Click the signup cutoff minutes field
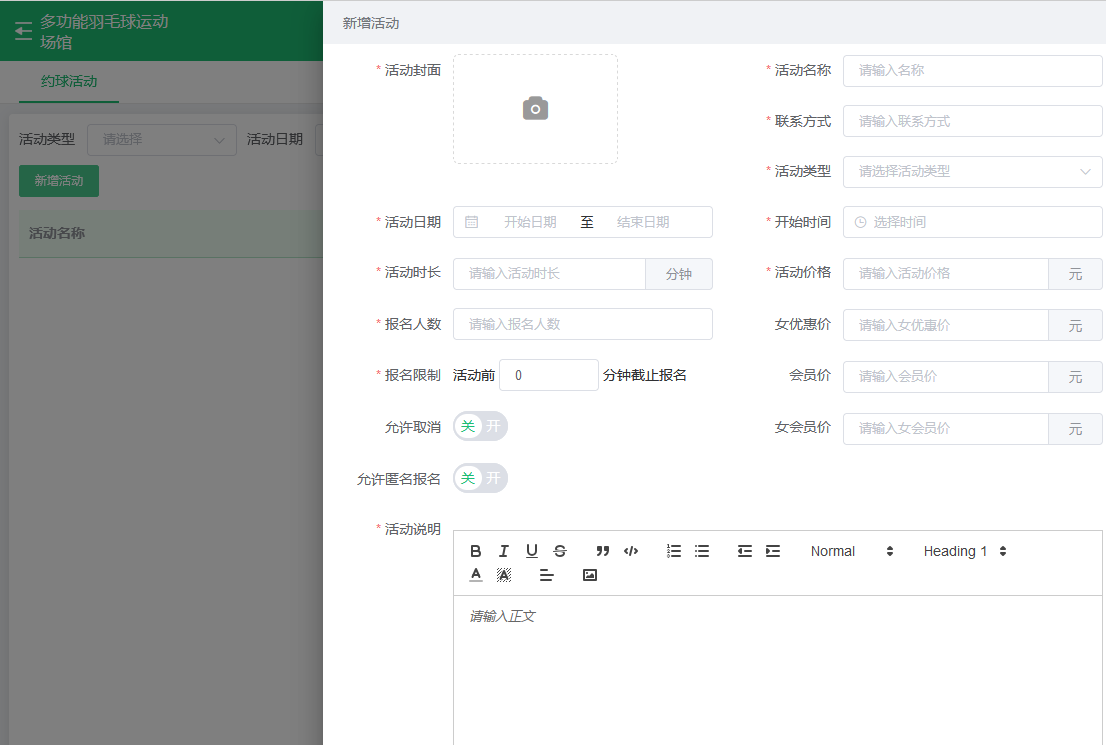Image resolution: width=1106 pixels, height=745 pixels. [549, 375]
